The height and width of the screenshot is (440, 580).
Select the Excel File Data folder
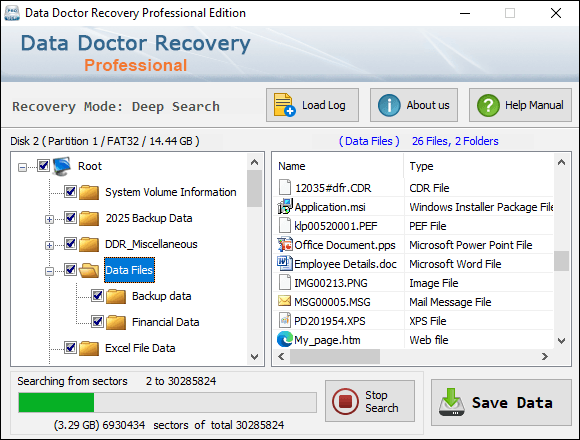tap(140, 348)
